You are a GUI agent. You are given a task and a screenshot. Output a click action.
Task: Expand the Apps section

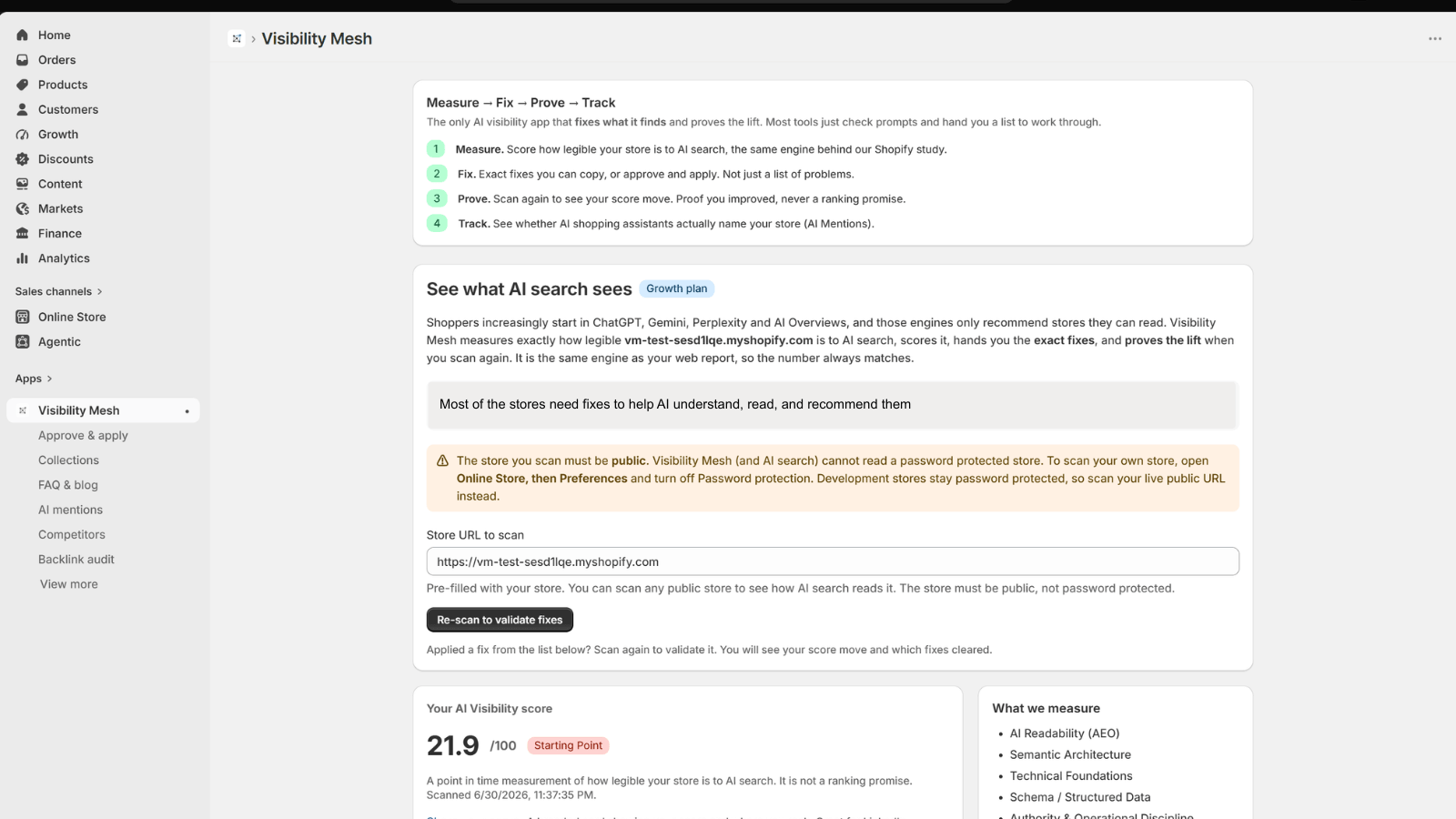point(34,379)
